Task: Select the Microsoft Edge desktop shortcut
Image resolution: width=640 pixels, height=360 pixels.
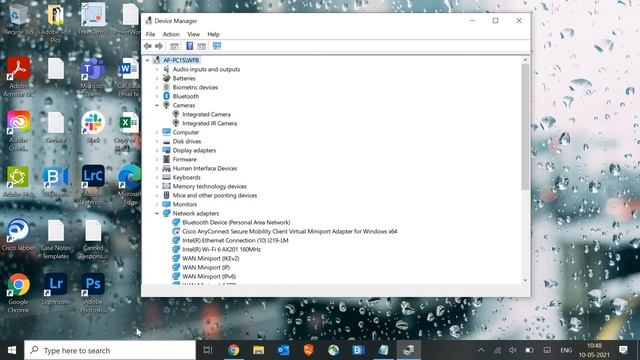Action: 130,185
